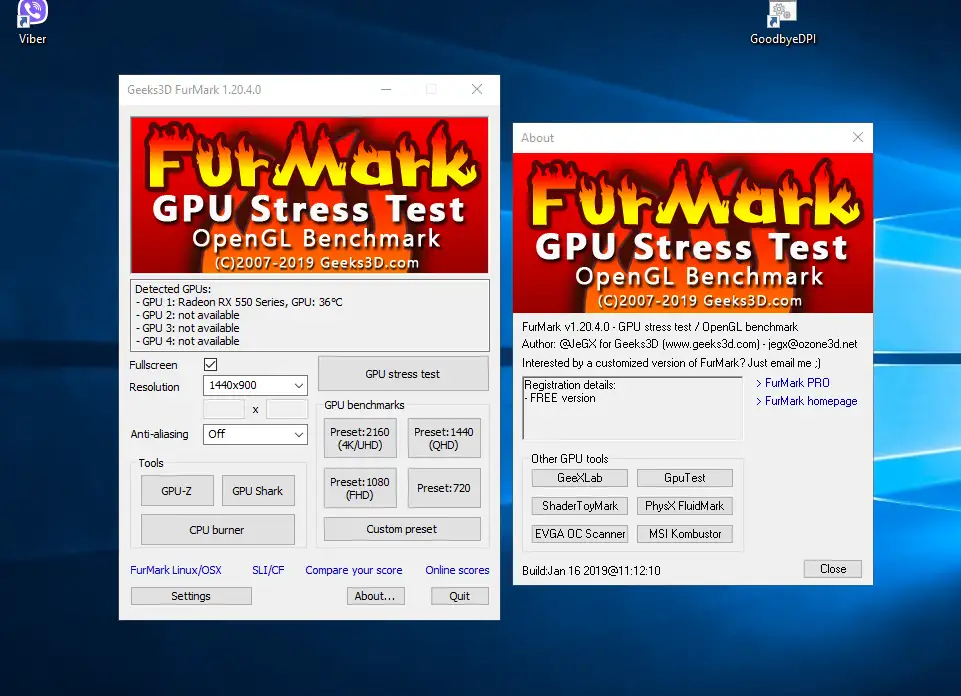Image resolution: width=961 pixels, height=696 pixels.
Task: Click the Custom preset button
Action: point(402,529)
